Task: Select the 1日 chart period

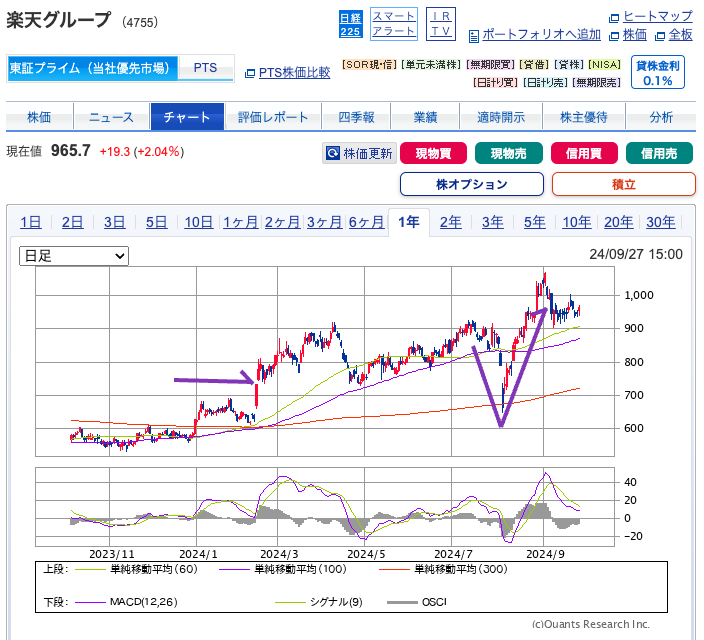Action: [x=31, y=222]
